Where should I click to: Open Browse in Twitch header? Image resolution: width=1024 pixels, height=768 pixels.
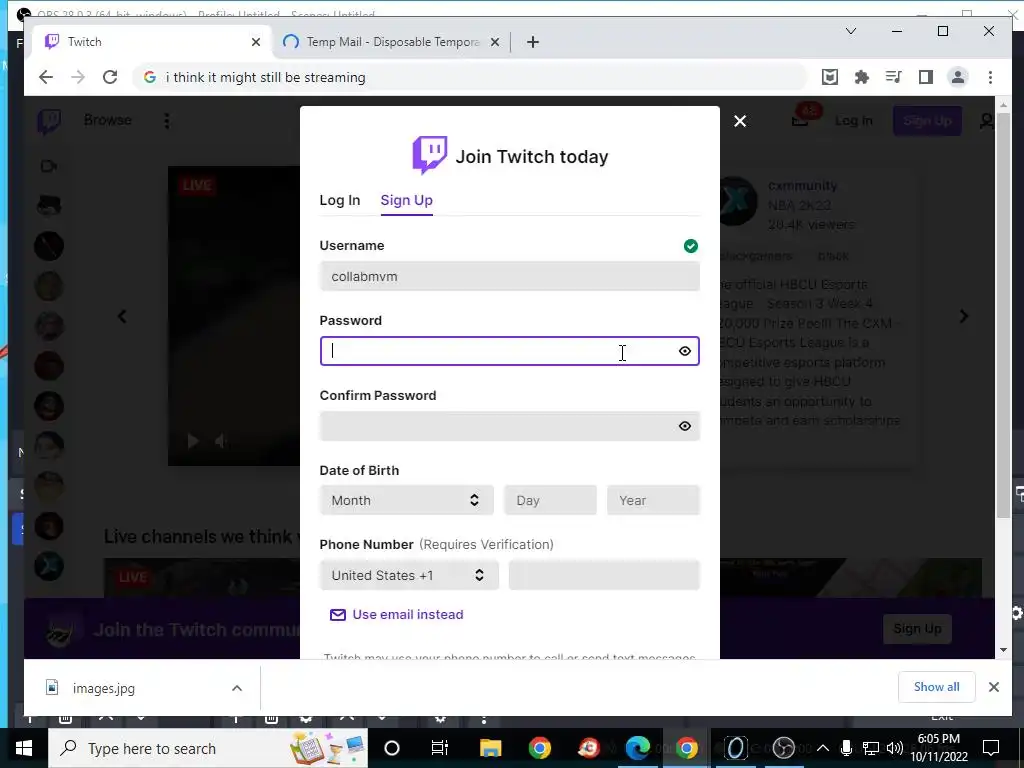(108, 120)
